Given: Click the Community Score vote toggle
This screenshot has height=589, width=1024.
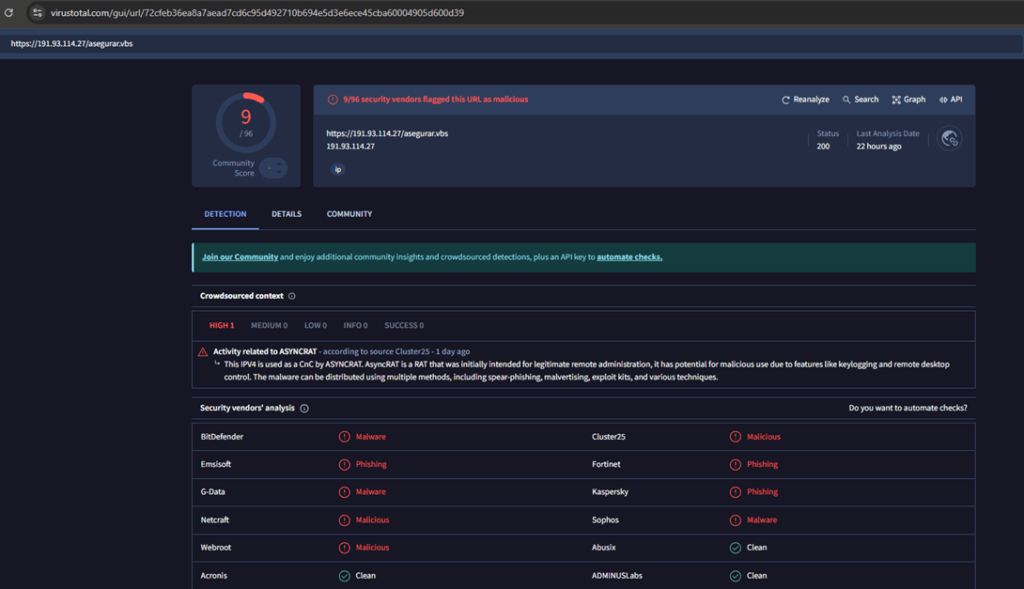Looking at the screenshot, I should coord(274,168).
